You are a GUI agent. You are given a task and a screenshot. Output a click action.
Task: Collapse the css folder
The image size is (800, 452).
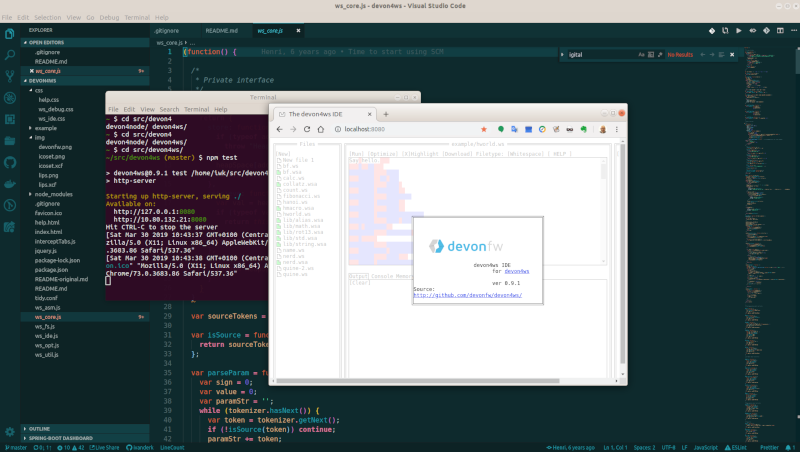point(39,90)
